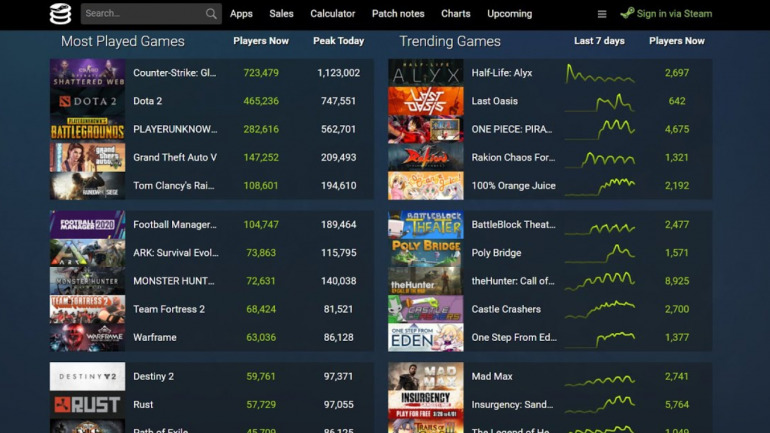Viewport: 770px width, 433px height.
Task: Click the One Step From Eden thumbnail
Action: (426, 337)
